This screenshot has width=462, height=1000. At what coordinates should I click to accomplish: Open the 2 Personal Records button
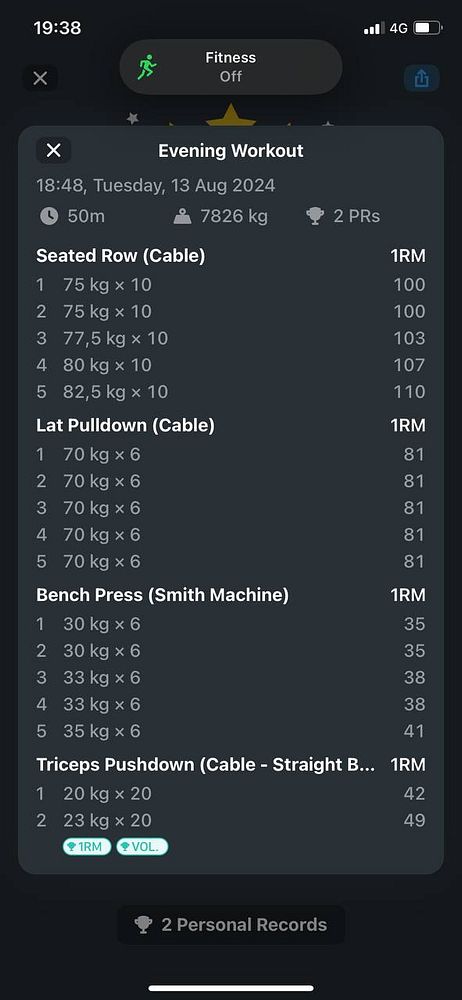[x=231, y=925]
